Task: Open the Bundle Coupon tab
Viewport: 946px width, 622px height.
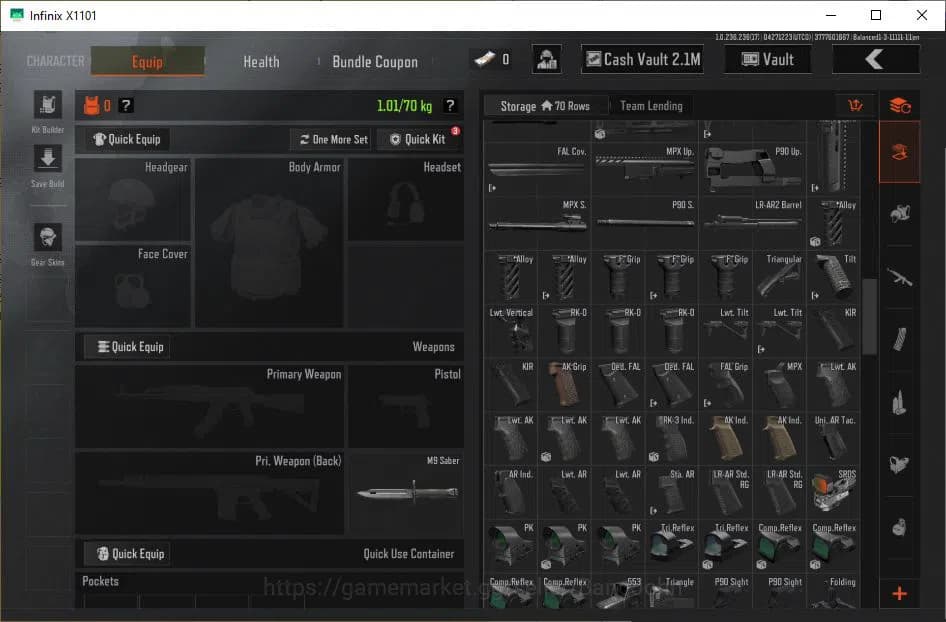Action: click(375, 61)
